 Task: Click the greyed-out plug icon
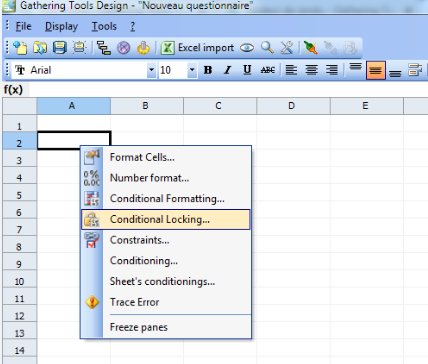330,48
